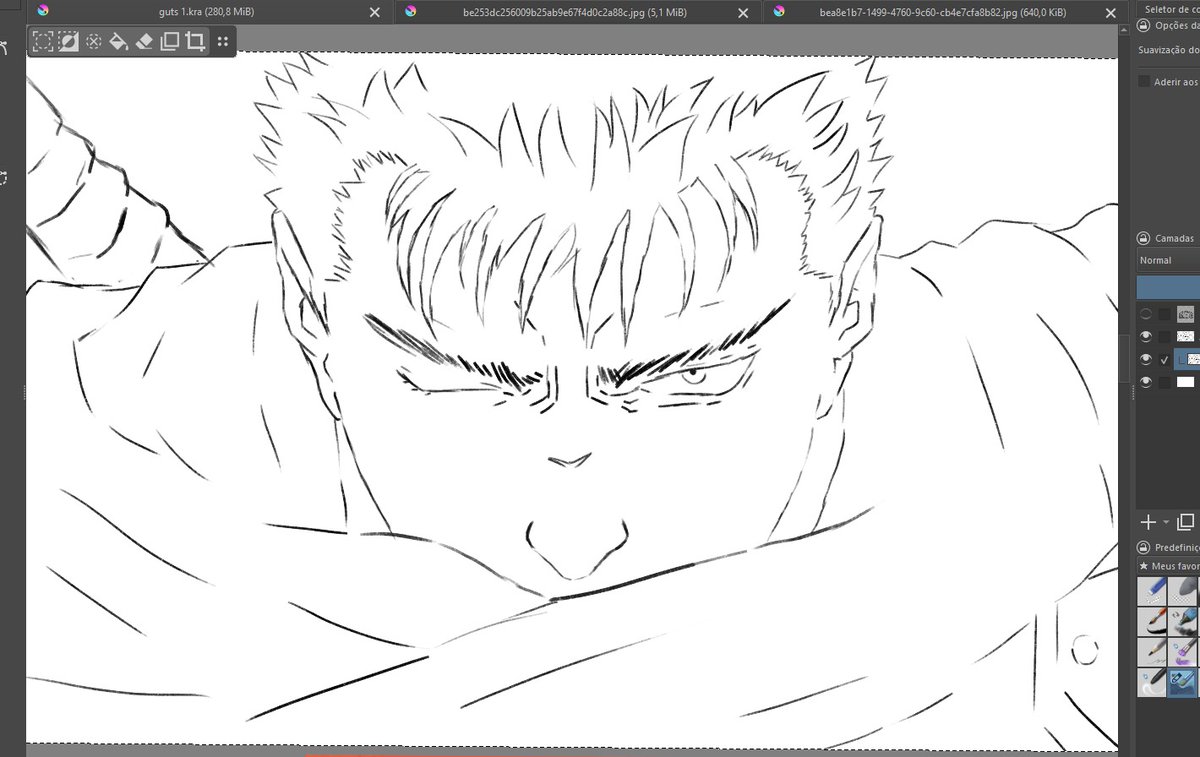Click the Seletor de color docker title
Image resolution: width=1200 pixels, height=757 pixels.
[1172, 9]
